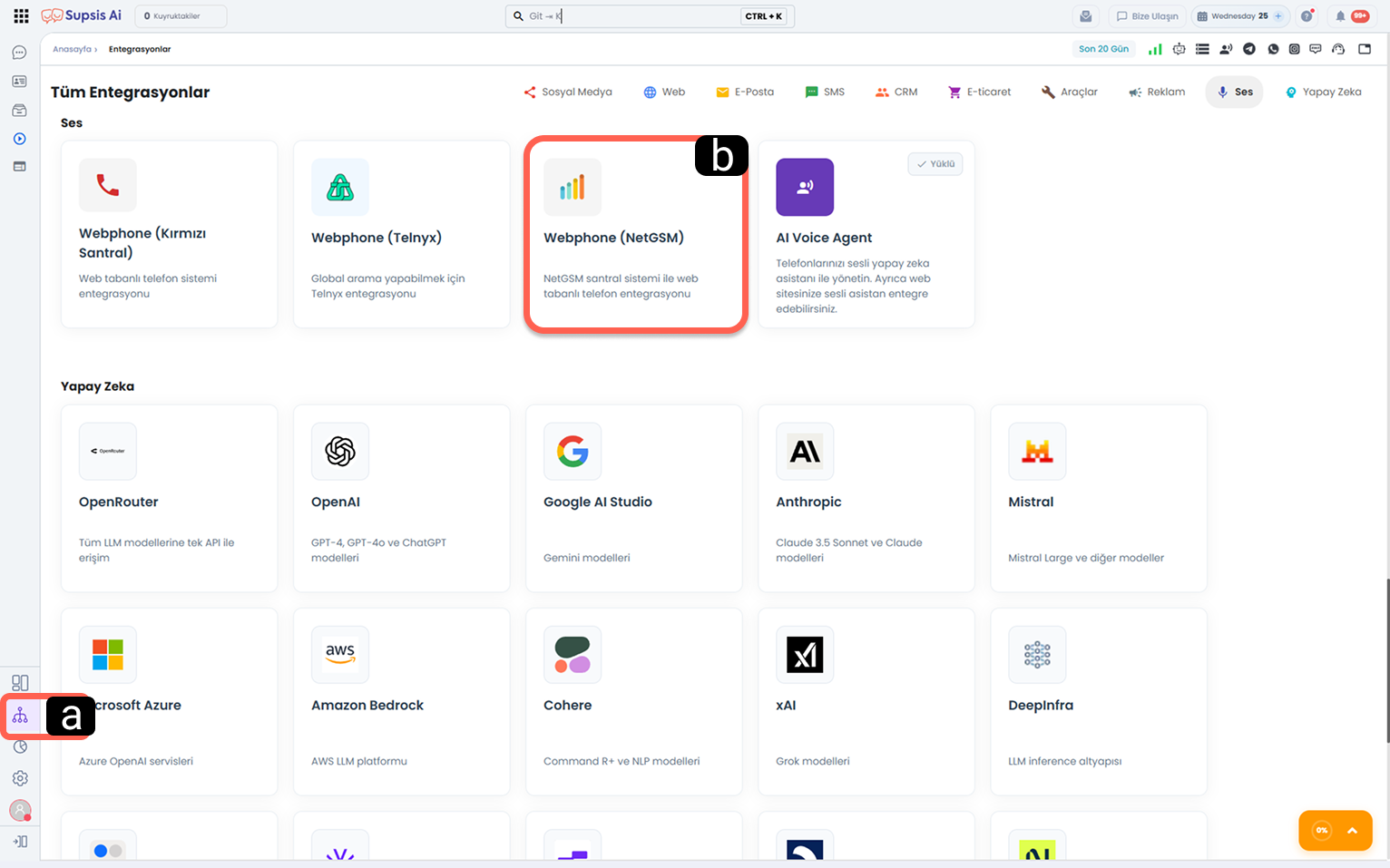Go to Anasayfa breadcrumb link
The image size is (1390, 868).
(x=72, y=49)
